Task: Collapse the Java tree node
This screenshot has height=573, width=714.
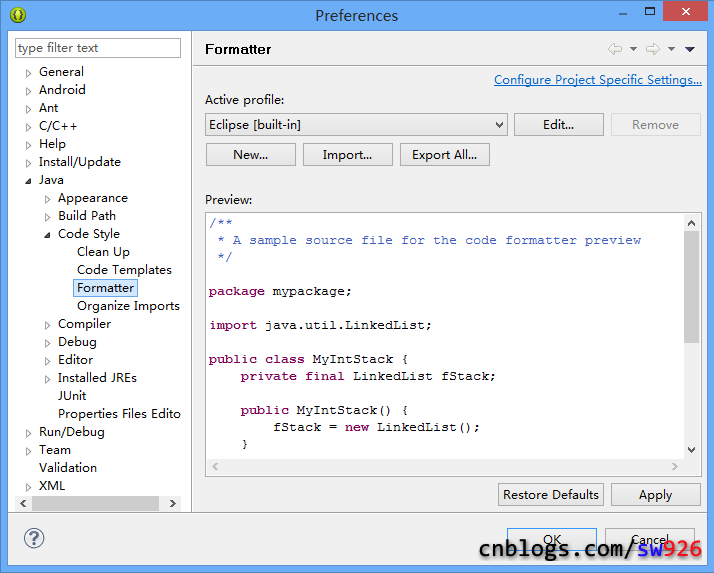Action: [29, 181]
